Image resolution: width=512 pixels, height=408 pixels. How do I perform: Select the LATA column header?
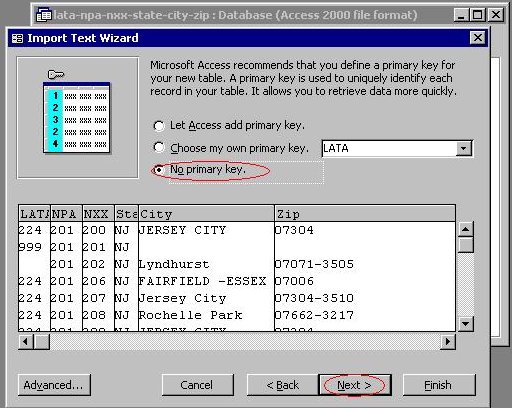[x=34, y=214]
